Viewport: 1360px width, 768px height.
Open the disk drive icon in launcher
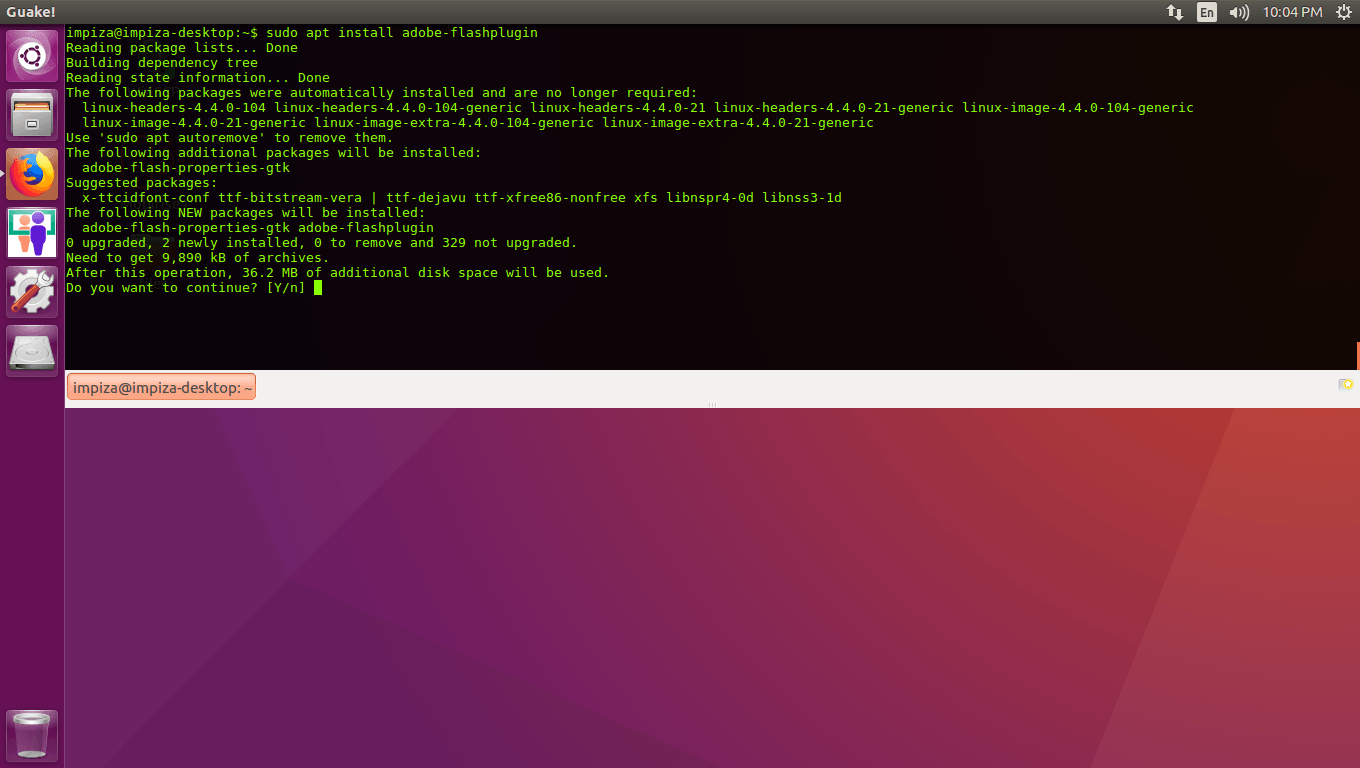32,351
